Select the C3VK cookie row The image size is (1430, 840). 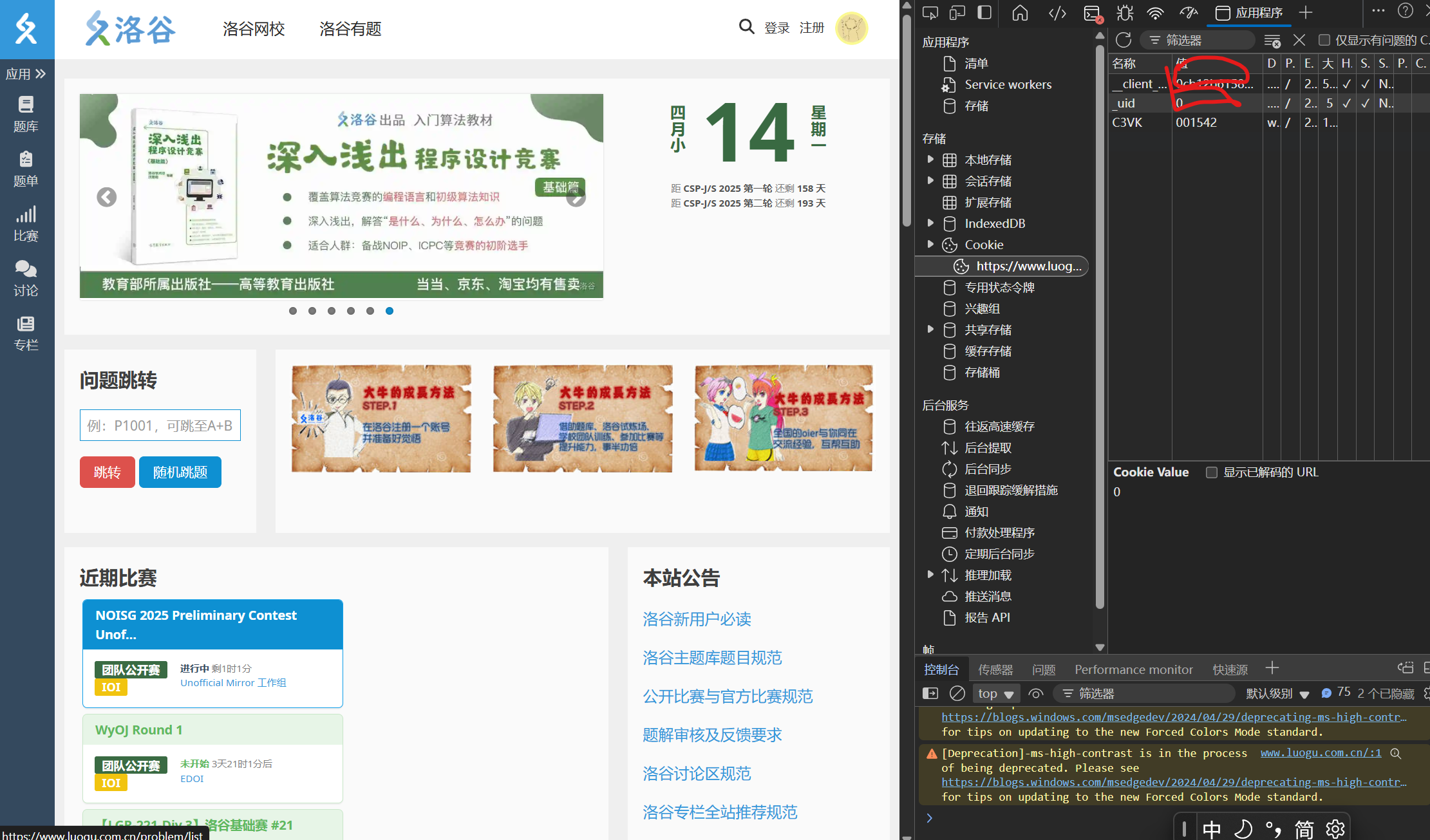click(x=1268, y=122)
